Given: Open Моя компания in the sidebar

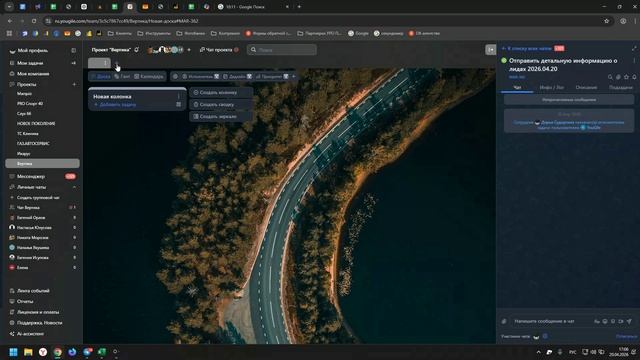Looking at the screenshot, I should click(33, 74).
